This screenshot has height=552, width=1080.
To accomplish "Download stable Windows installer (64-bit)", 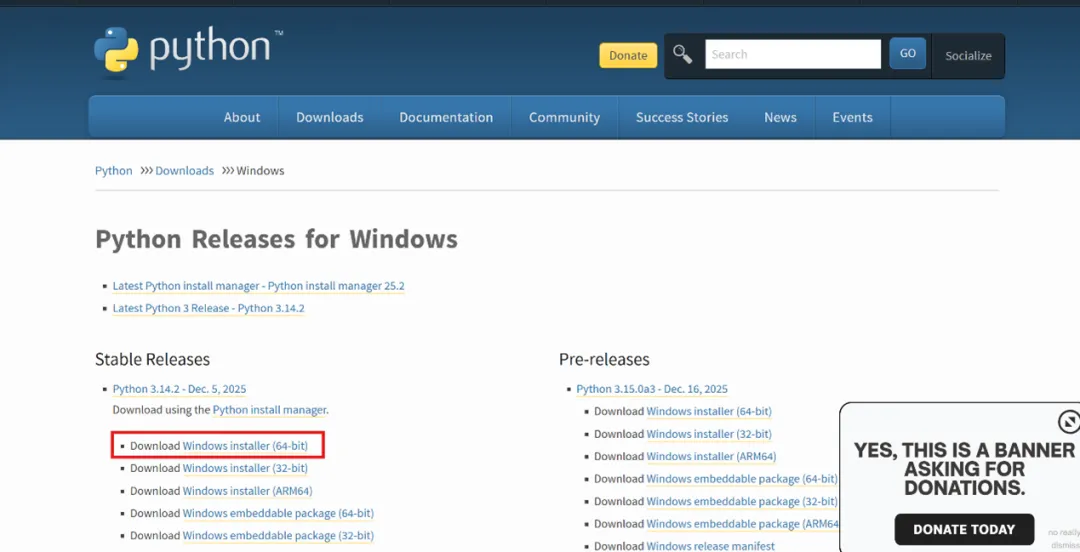I will [x=245, y=446].
